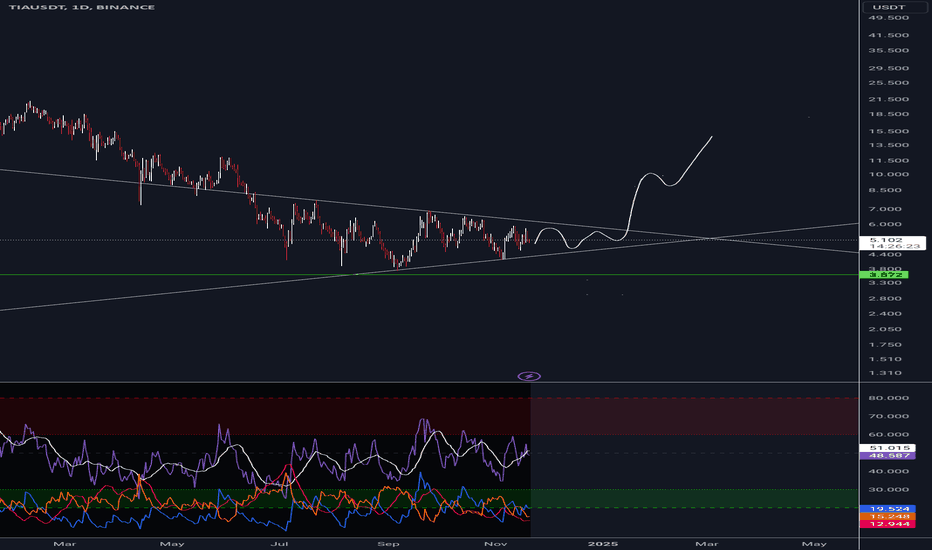Click the 1.510 price axis label
The height and width of the screenshot is (550, 932).
tap(885, 359)
